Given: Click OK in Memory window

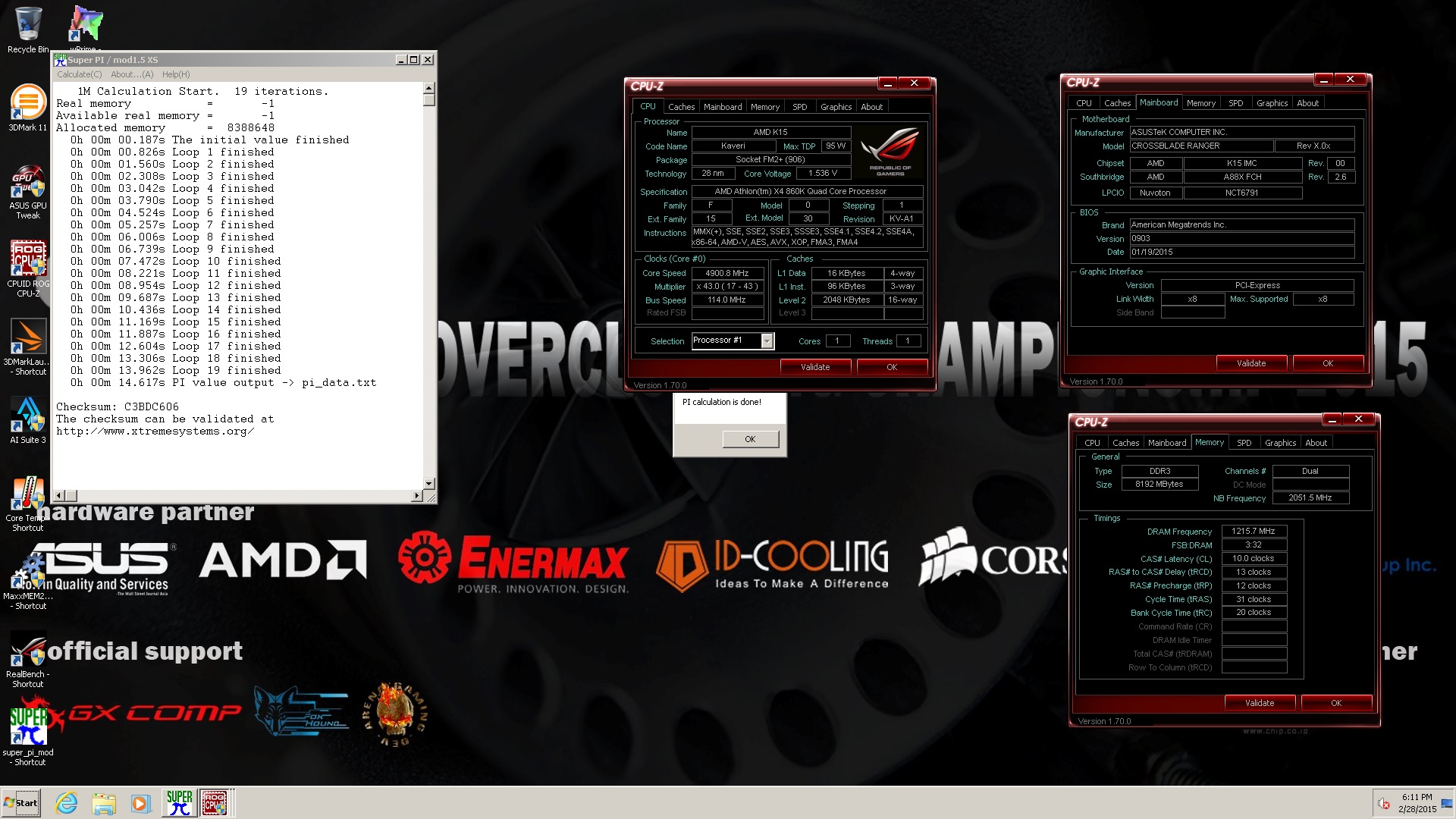Looking at the screenshot, I should 1336,703.
